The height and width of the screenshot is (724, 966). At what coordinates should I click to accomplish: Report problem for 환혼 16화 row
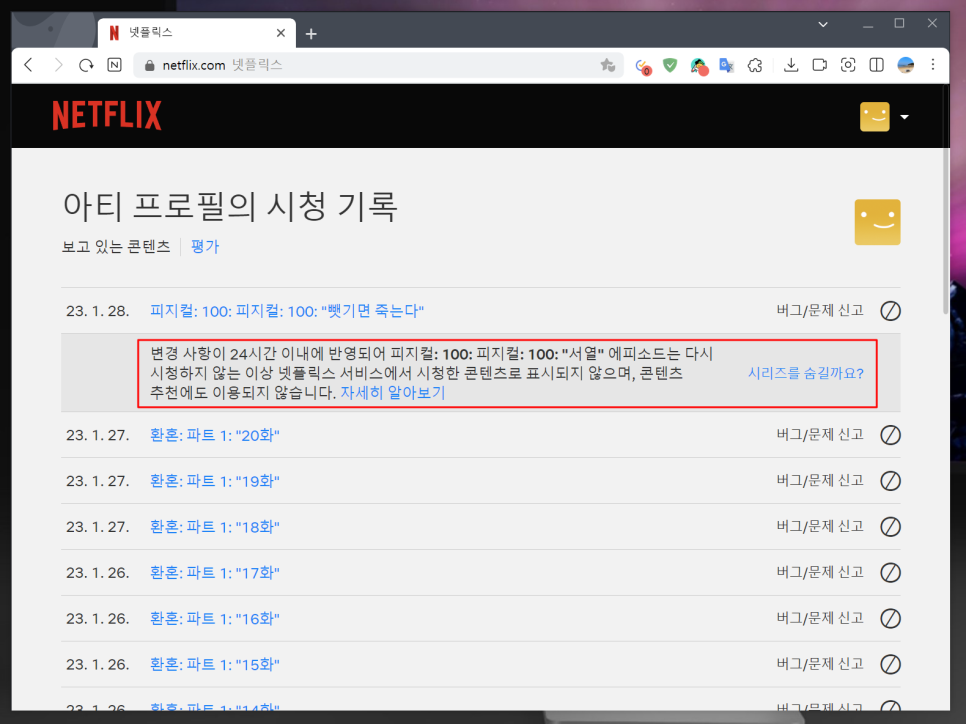tap(820, 617)
